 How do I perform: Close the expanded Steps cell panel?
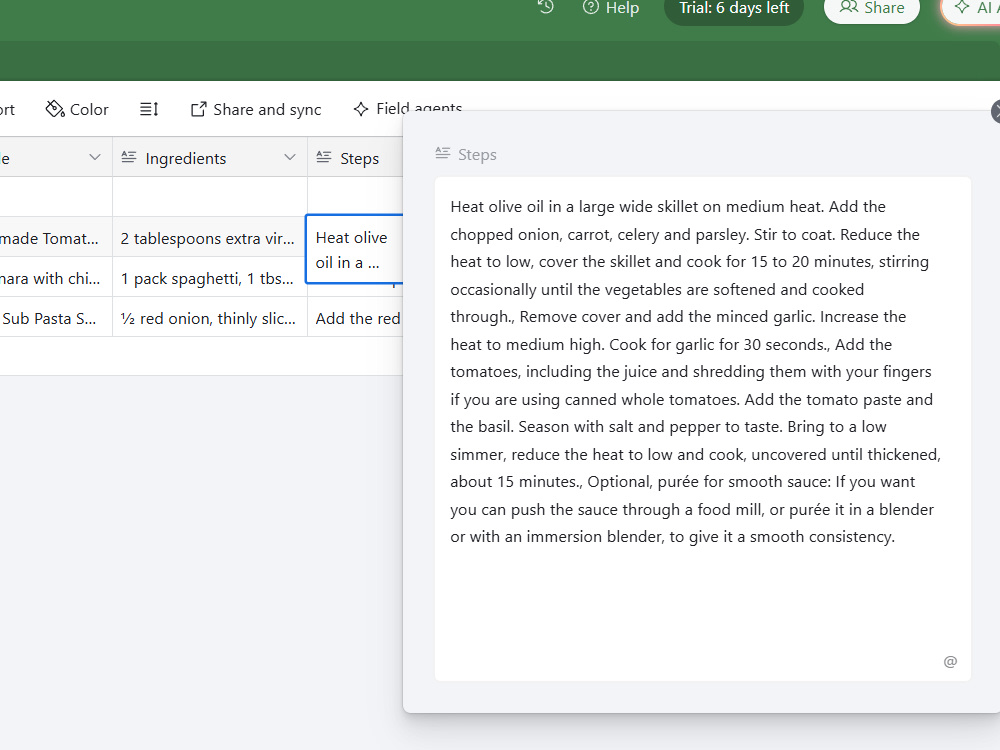996,112
